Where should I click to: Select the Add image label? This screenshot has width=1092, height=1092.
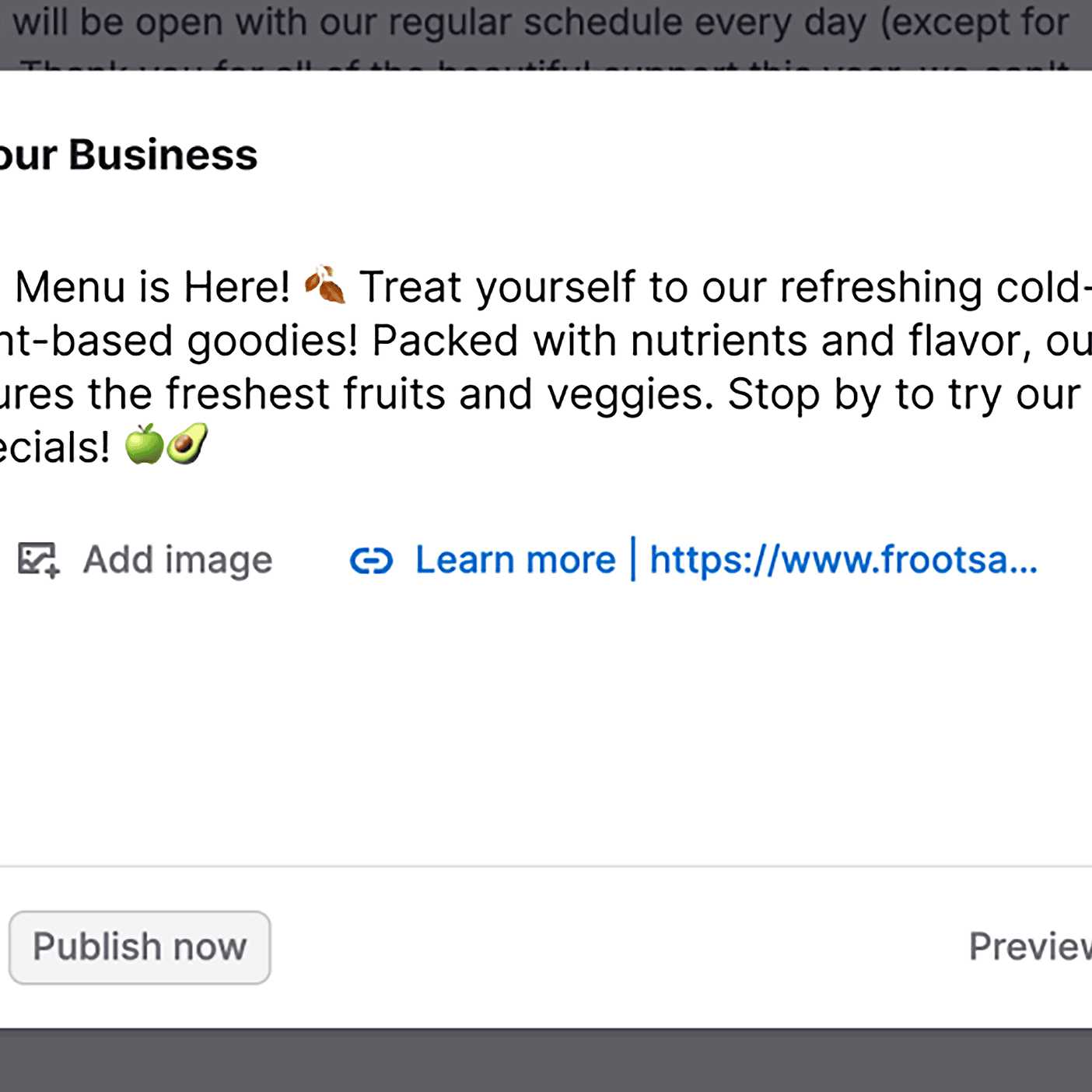click(x=177, y=560)
